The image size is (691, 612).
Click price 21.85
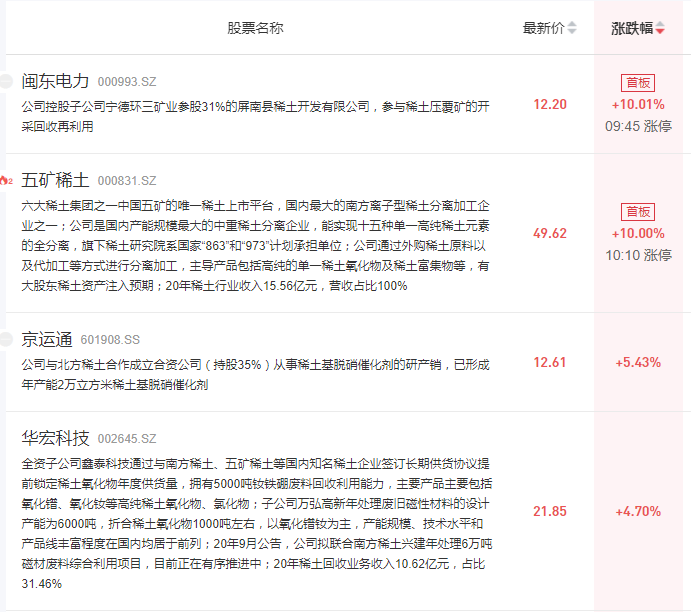coord(550,511)
